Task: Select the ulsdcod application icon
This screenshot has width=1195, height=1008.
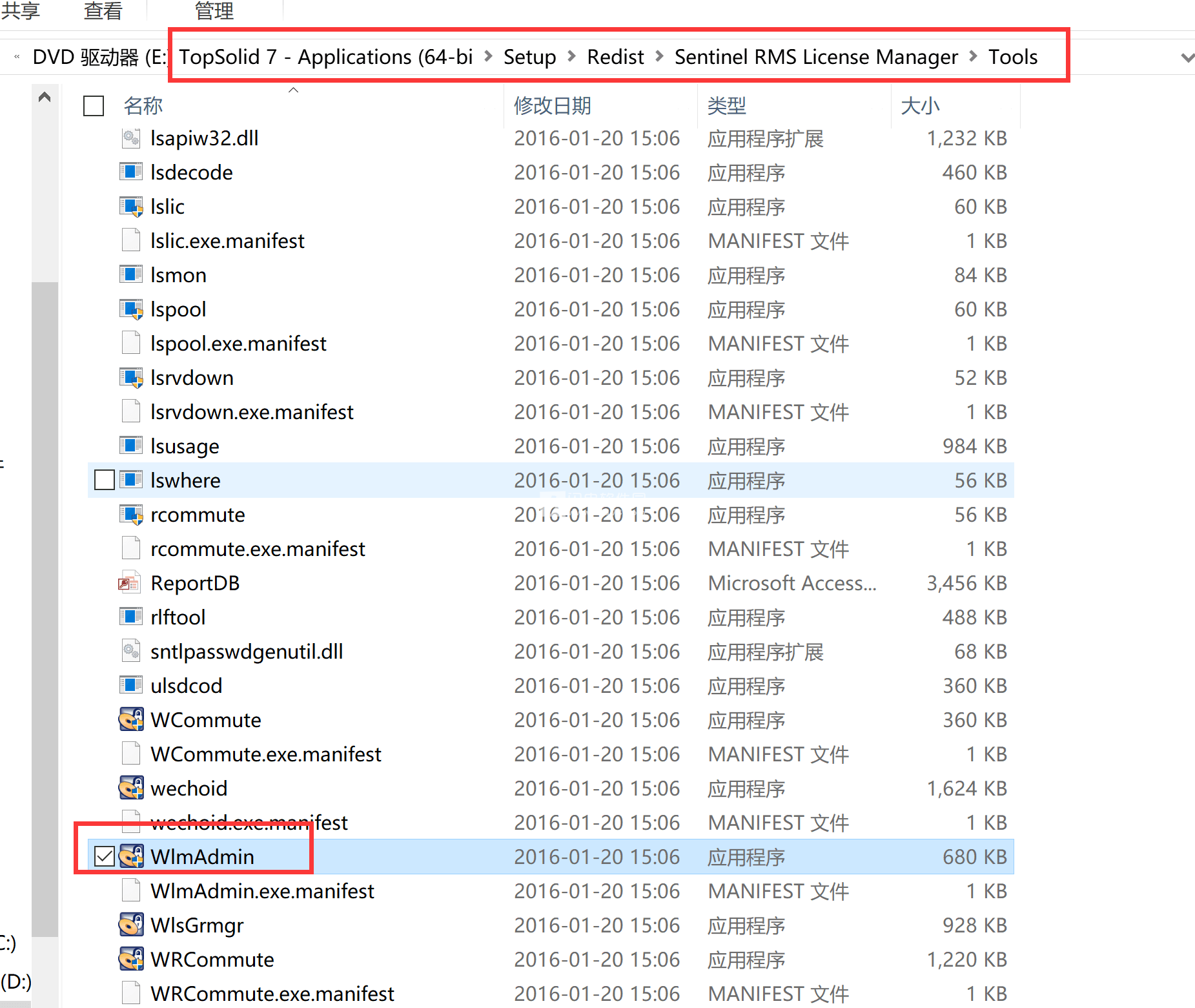Action: [x=131, y=685]
